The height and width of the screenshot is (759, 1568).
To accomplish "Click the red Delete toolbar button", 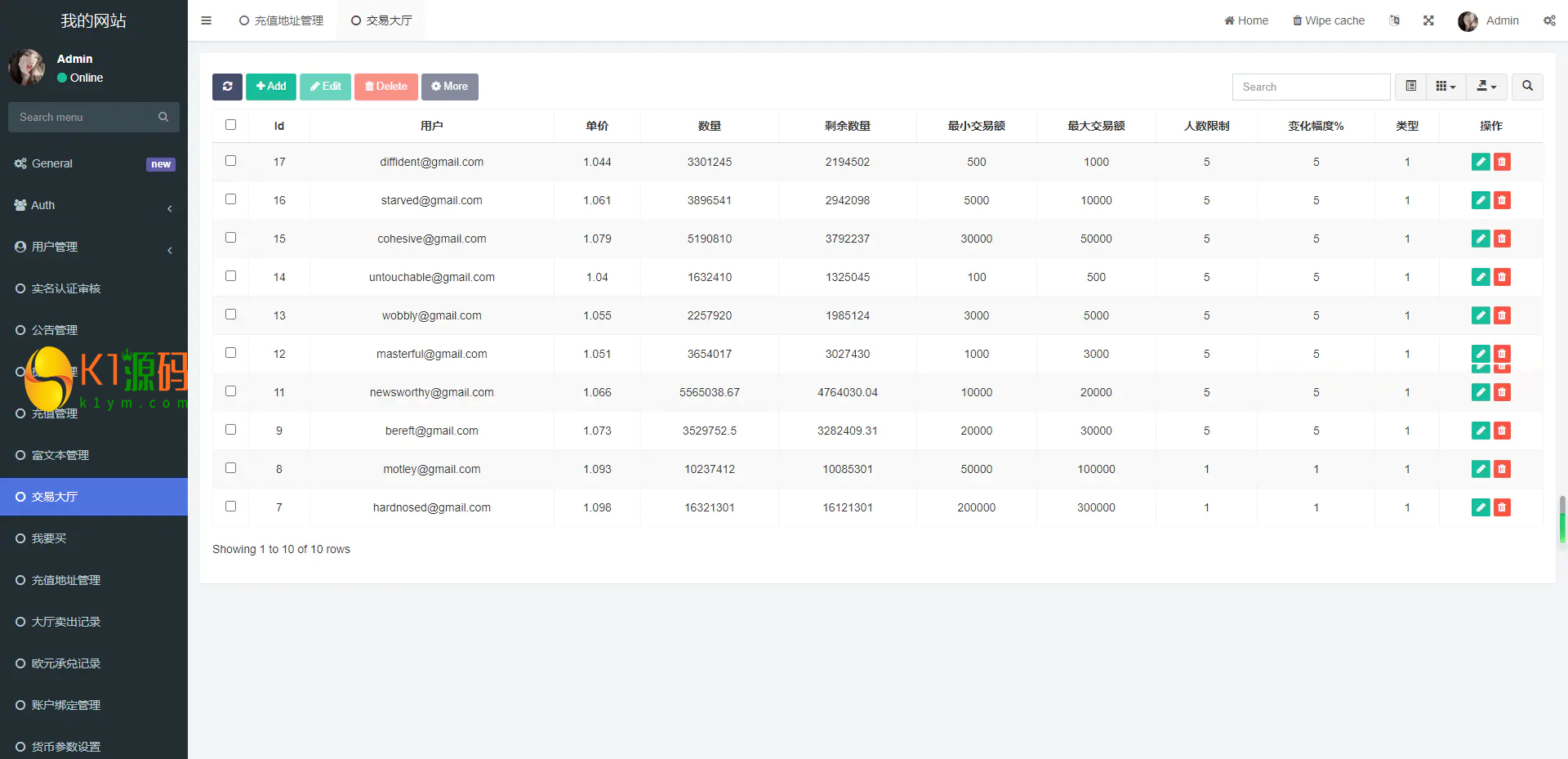I will click(x=386, y=87).
